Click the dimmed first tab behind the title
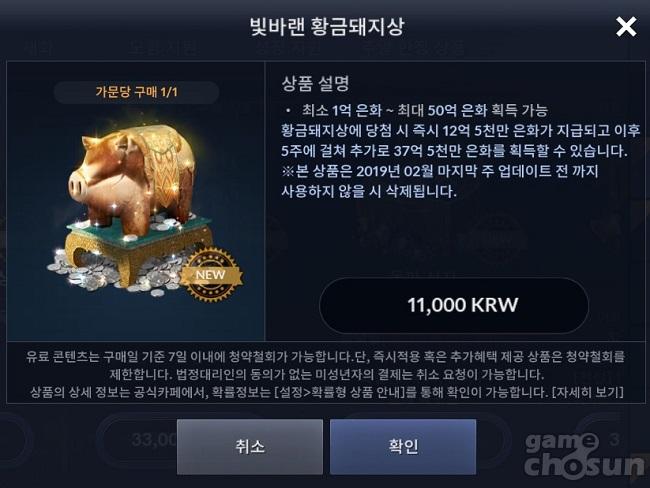The image size is (650, 488). [38, 49]
